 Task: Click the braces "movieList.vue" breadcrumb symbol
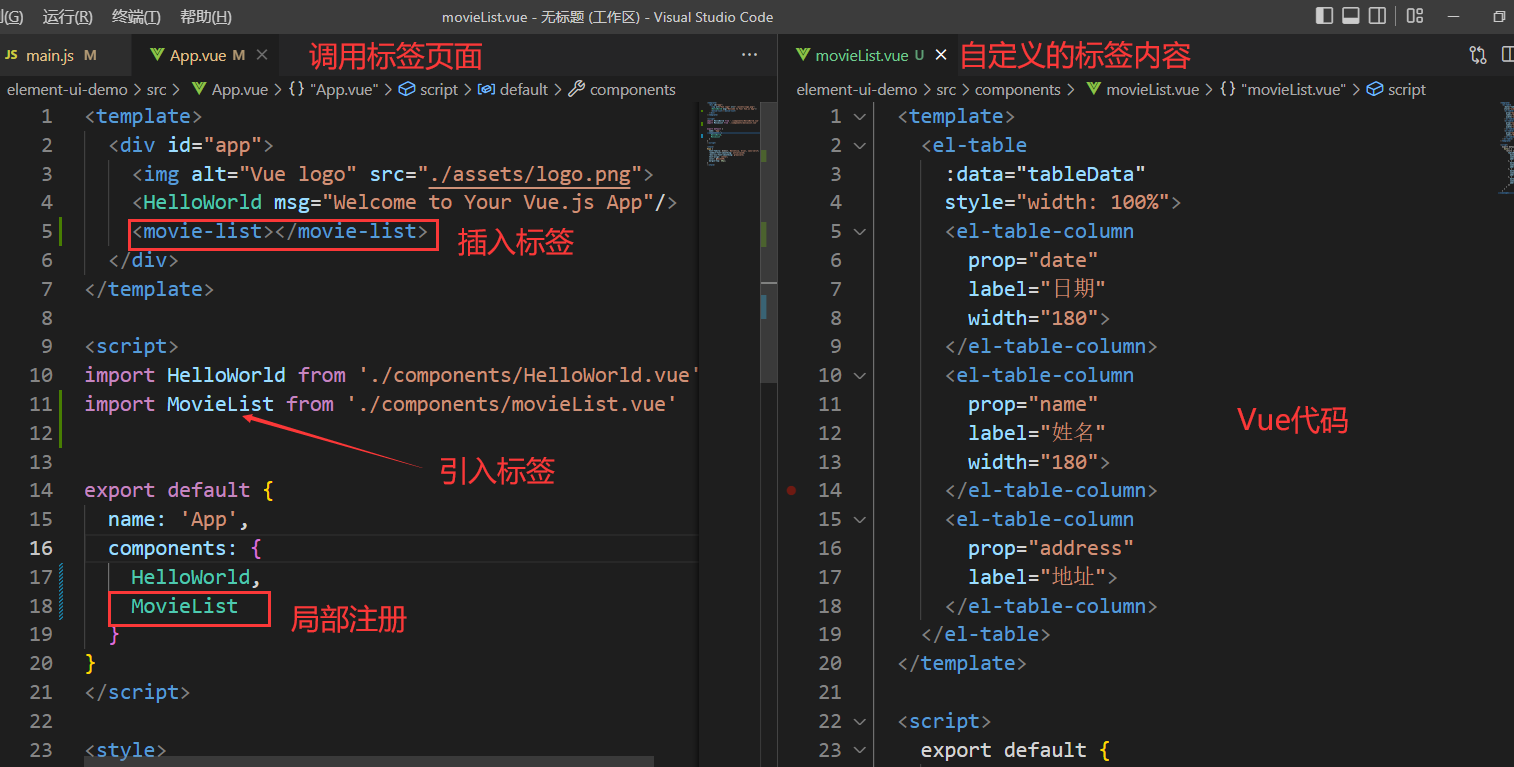(x=1283, y=89)
